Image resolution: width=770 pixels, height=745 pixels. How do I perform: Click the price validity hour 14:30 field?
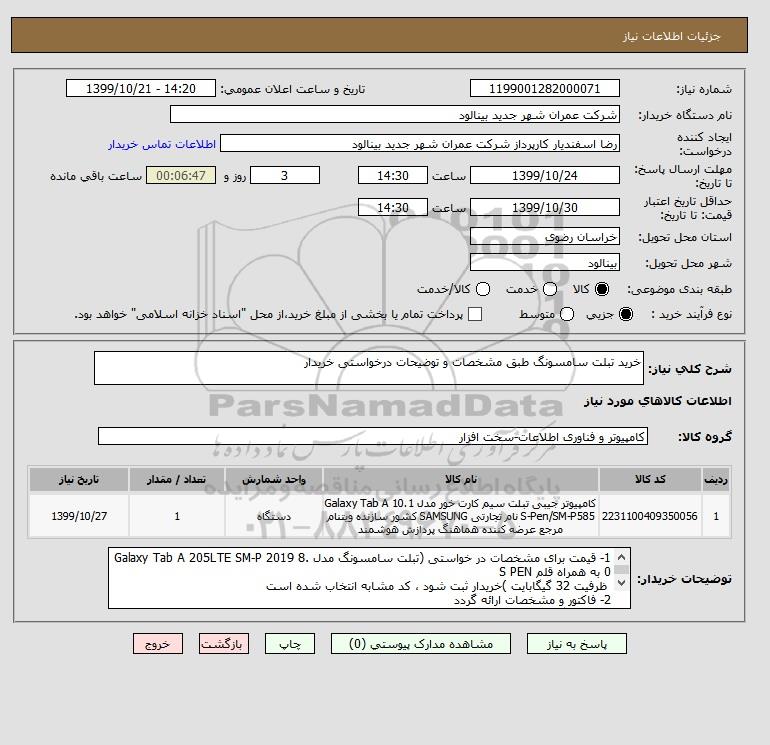pyautogui.click(x=393, y=208)
